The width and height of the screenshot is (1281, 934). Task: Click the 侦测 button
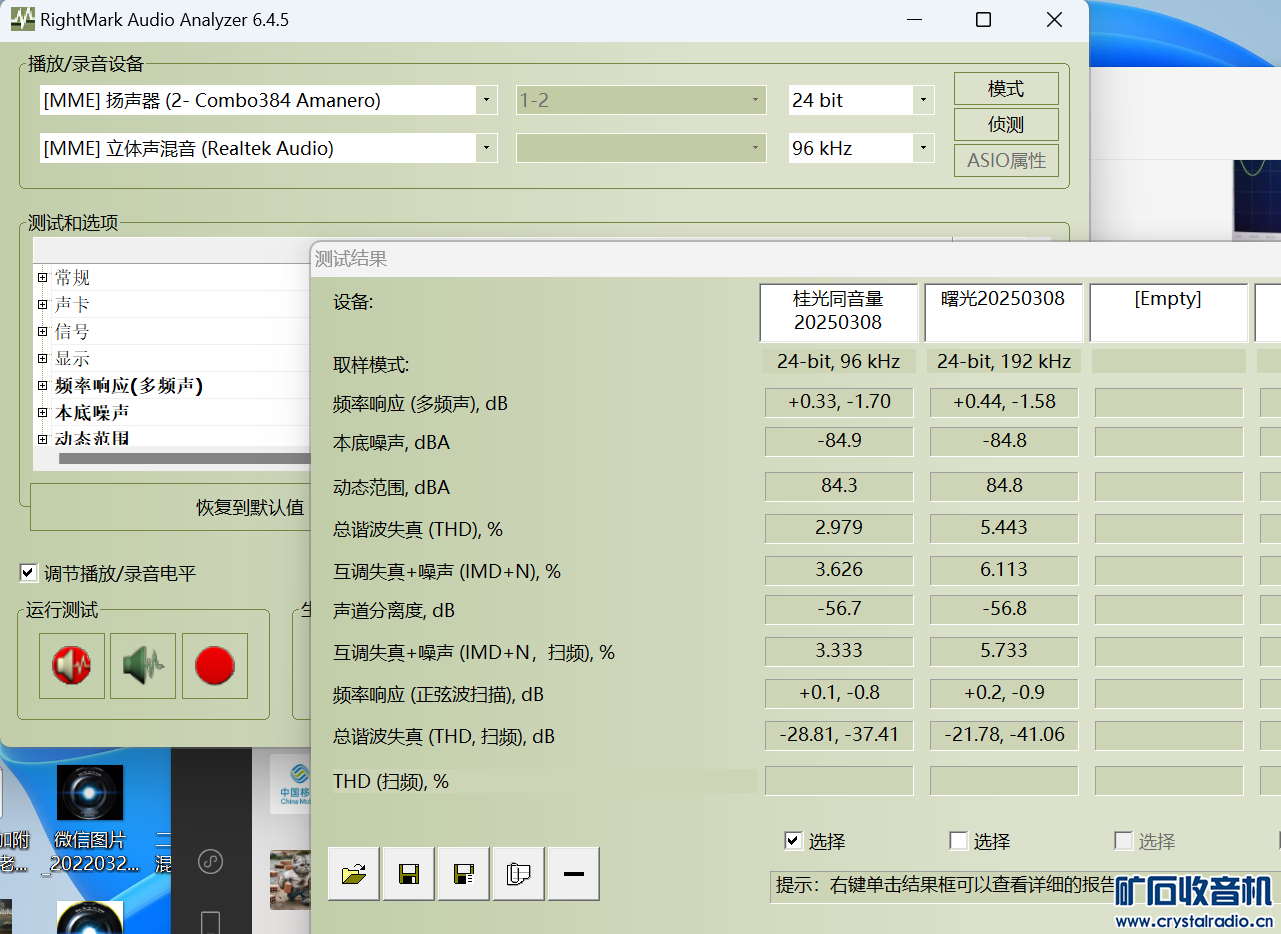1006,125
